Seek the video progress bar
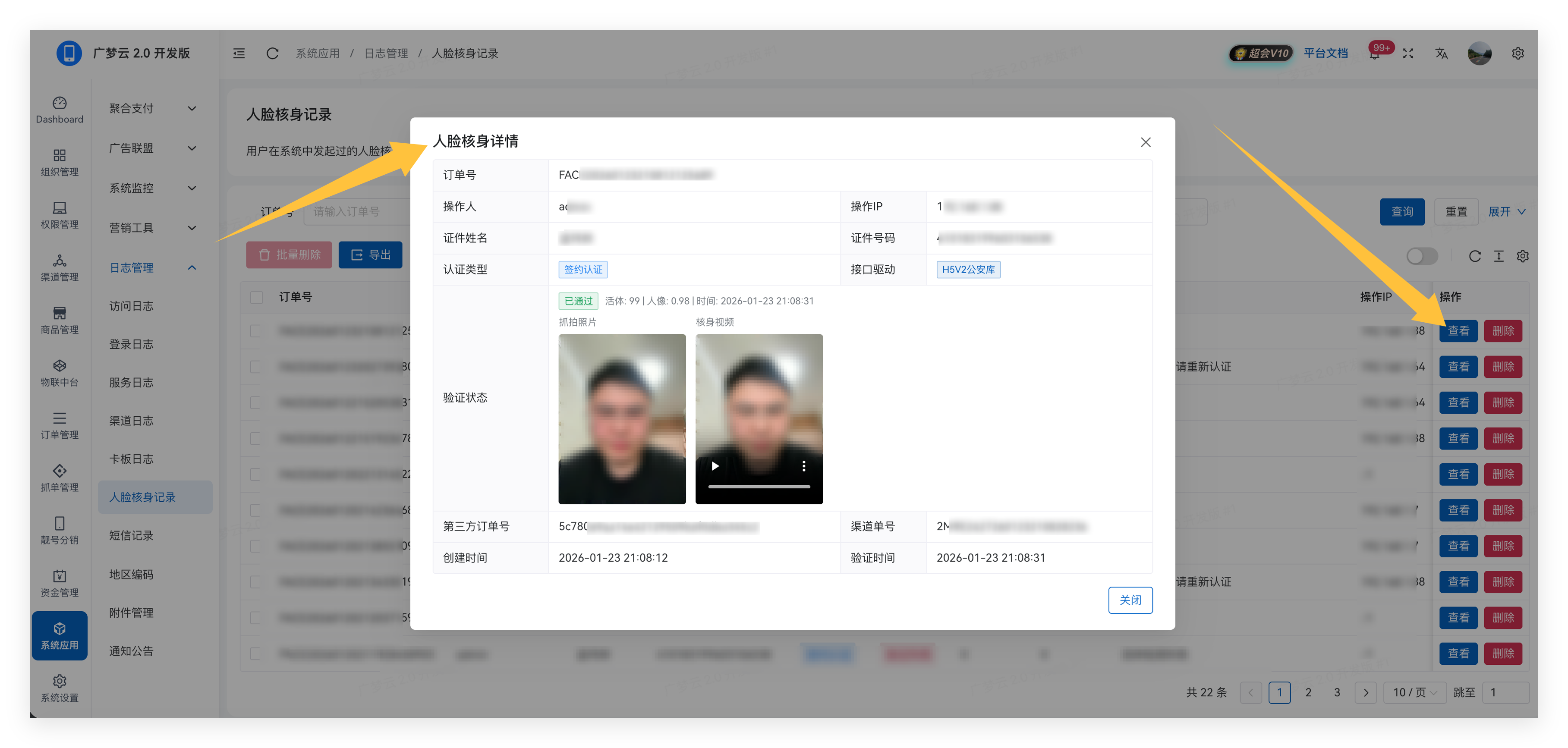Image resolution: width=1568 pixels, height=748 pixels. (759, 487)
